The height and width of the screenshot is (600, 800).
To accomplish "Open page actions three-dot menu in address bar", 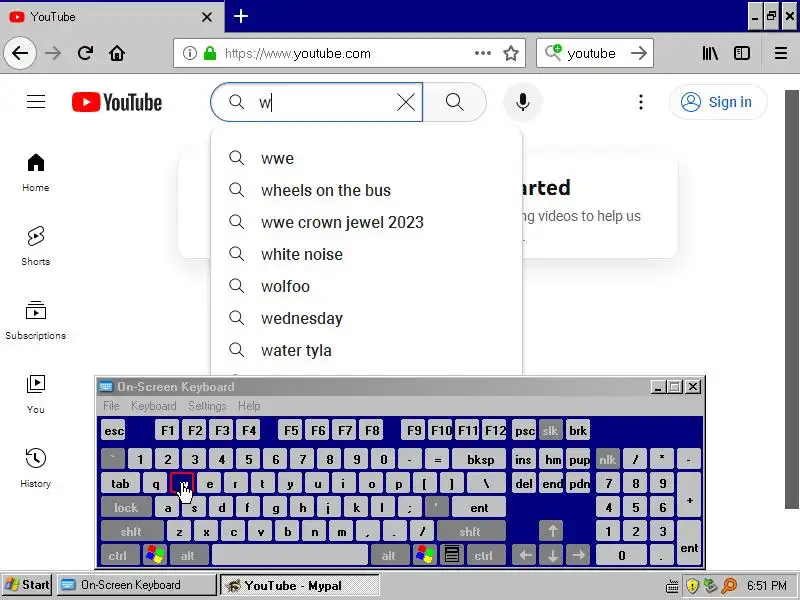I will [482, 53].
